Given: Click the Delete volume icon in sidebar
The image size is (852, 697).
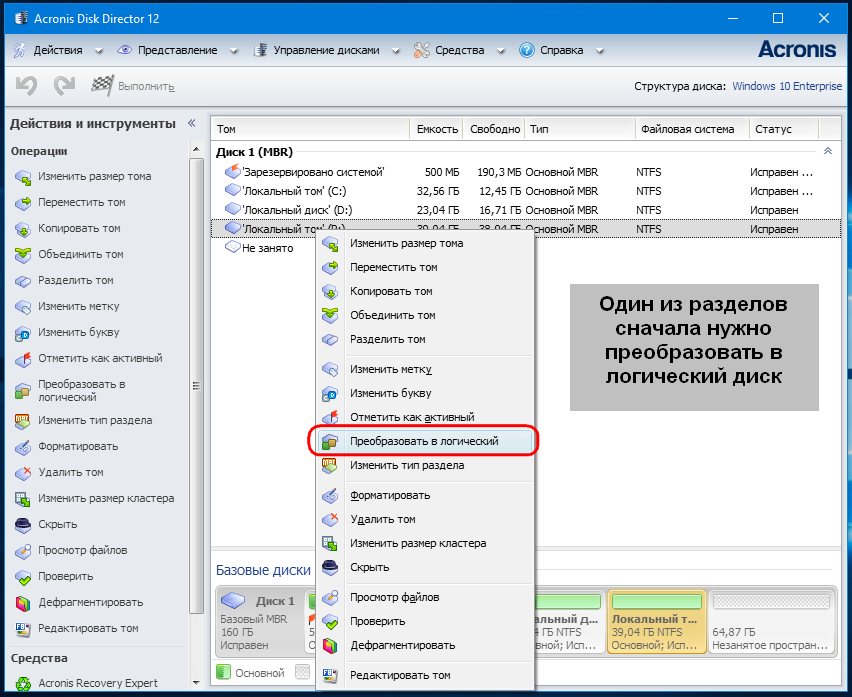Looking at the screenshot, I should [22, 473].
